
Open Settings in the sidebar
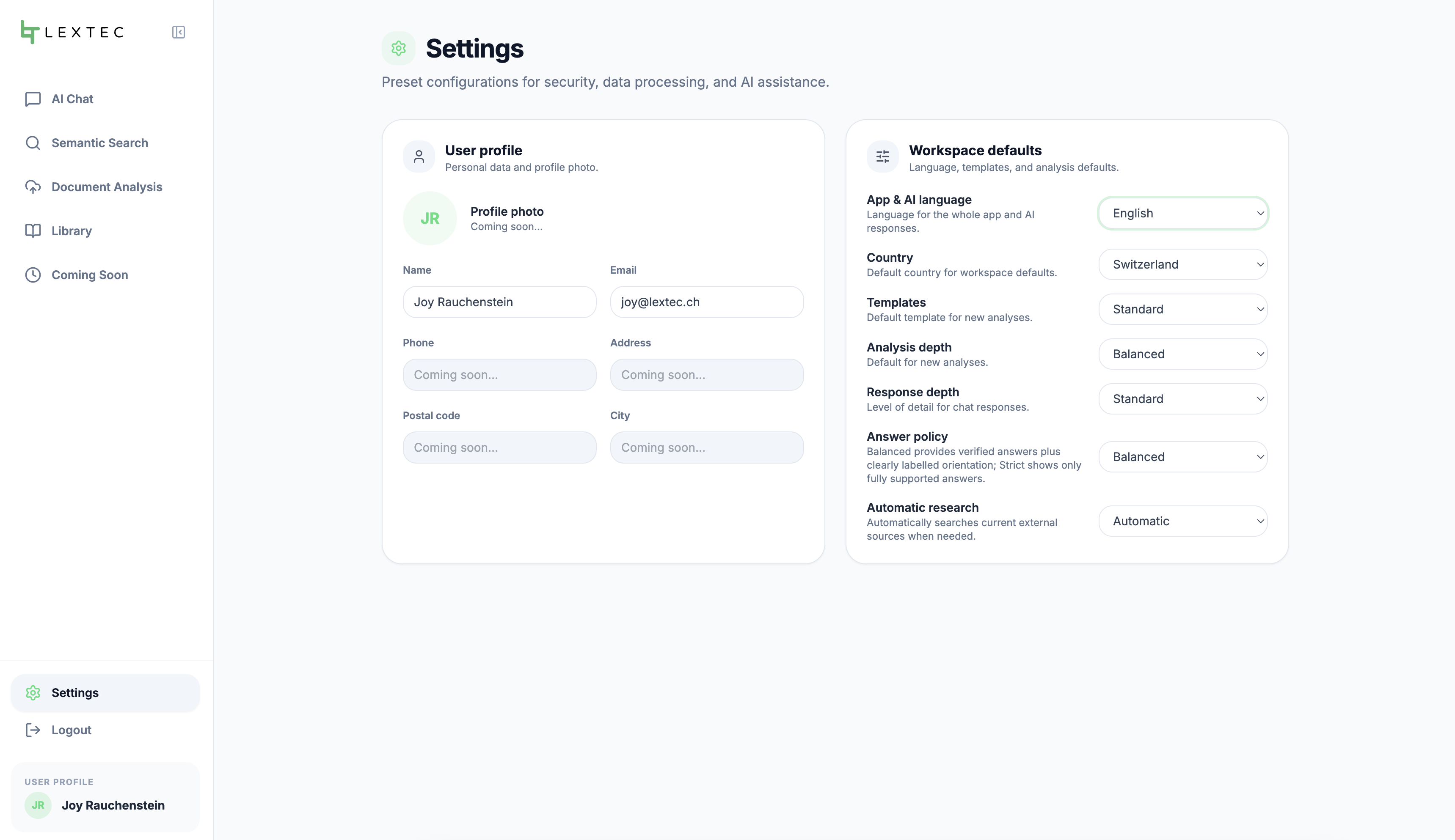pos(105,692)
